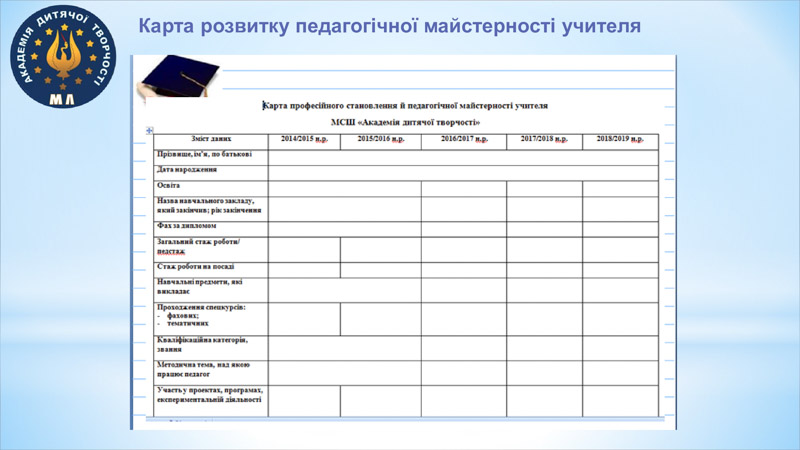The image size is (800, 450).
Task: Click the Дата народження row label
Action: point(187,169)
